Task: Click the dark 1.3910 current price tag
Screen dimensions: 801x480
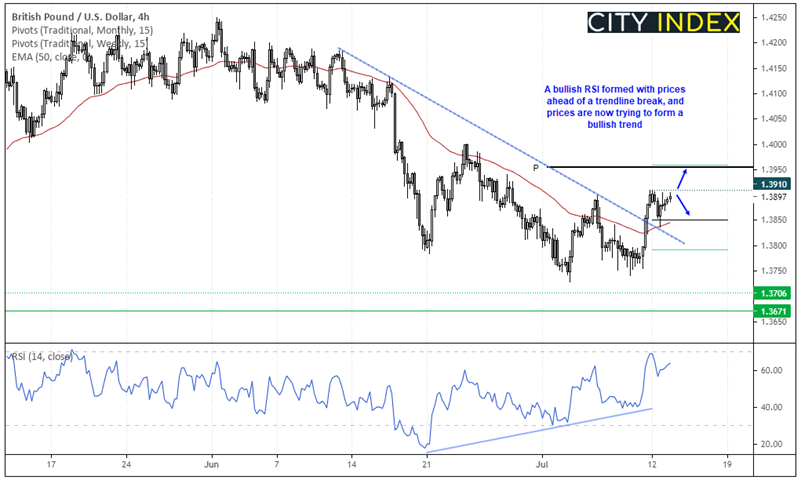Action: (769, 185)
